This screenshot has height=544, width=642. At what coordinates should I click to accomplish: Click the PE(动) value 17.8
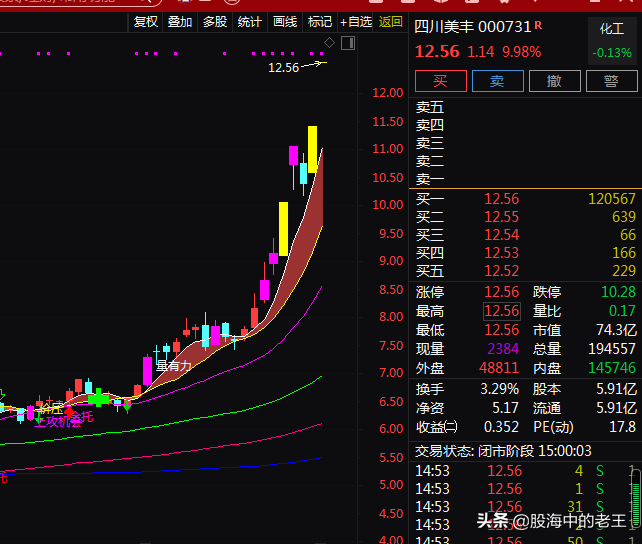pos(622,427)
